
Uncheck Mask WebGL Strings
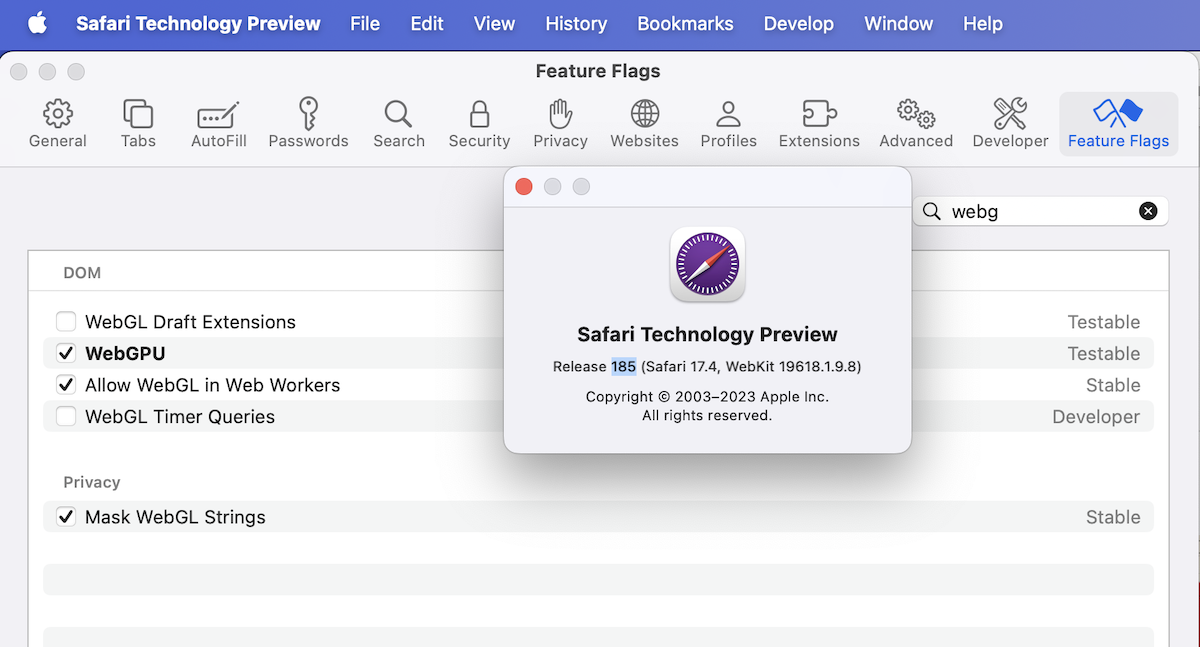click(x=66, y=517)
